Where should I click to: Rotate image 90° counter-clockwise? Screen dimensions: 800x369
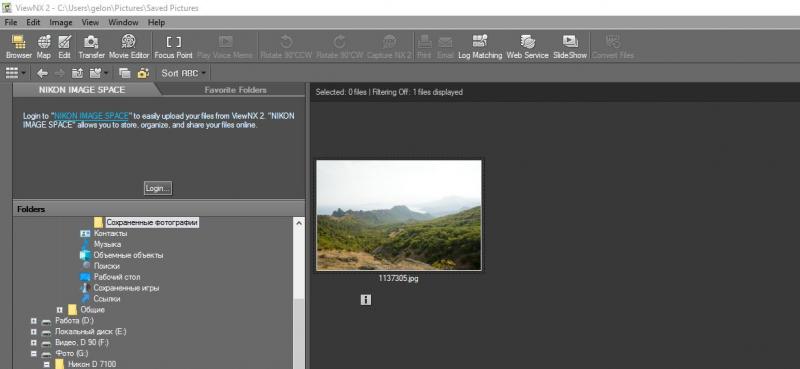click(x=287, y=47)
